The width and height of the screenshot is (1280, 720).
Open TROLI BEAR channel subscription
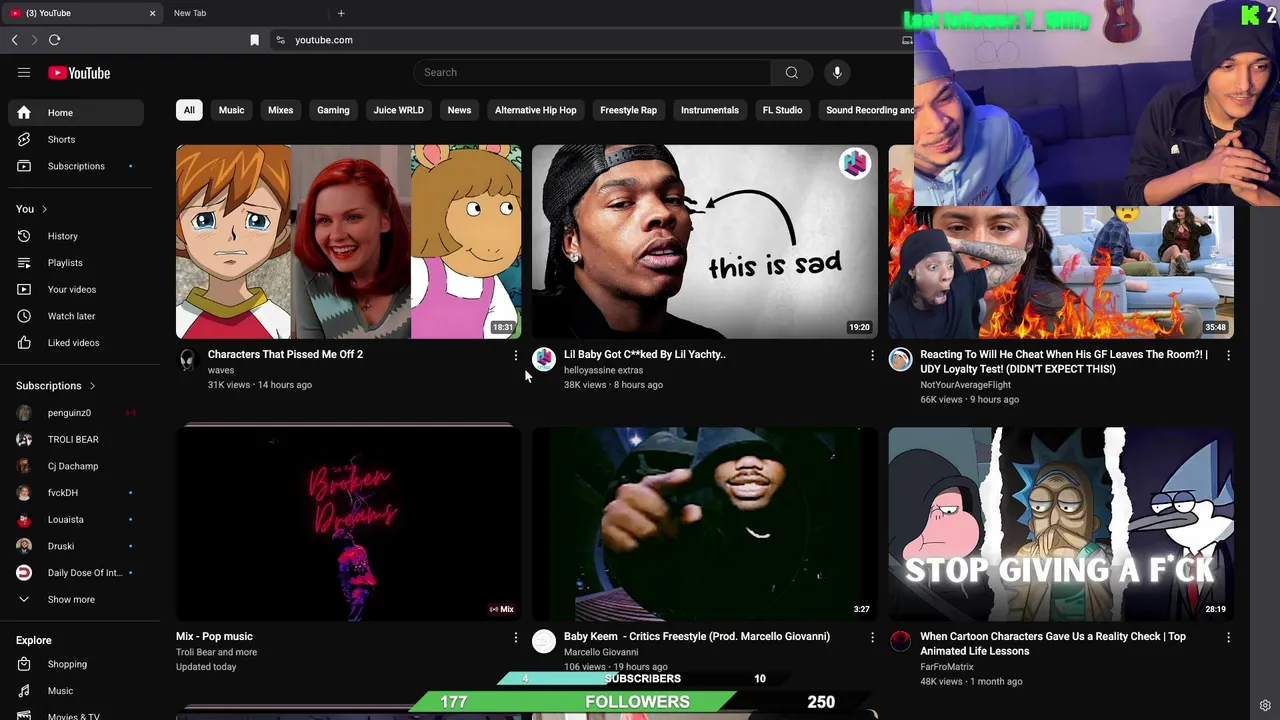(x=76, y=439)
